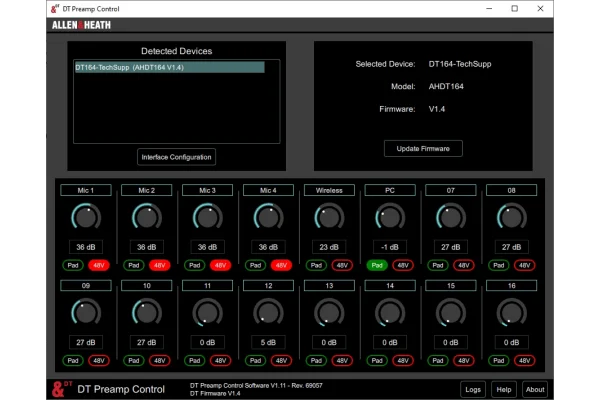Enable Pad on Wireless channel
Viewport: 600px width, 400px height.
(316, 265)
